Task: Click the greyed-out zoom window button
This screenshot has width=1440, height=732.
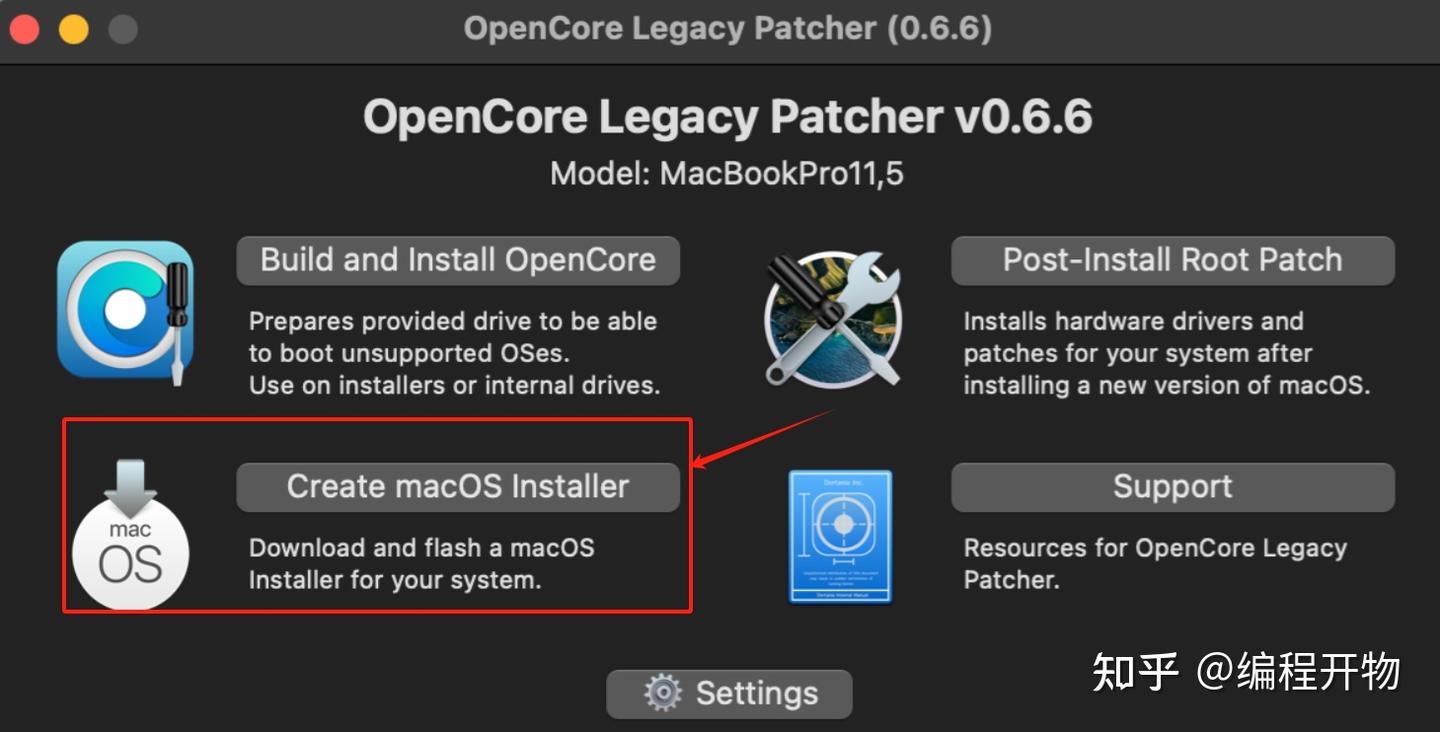Action: click(x=123, y=29)
